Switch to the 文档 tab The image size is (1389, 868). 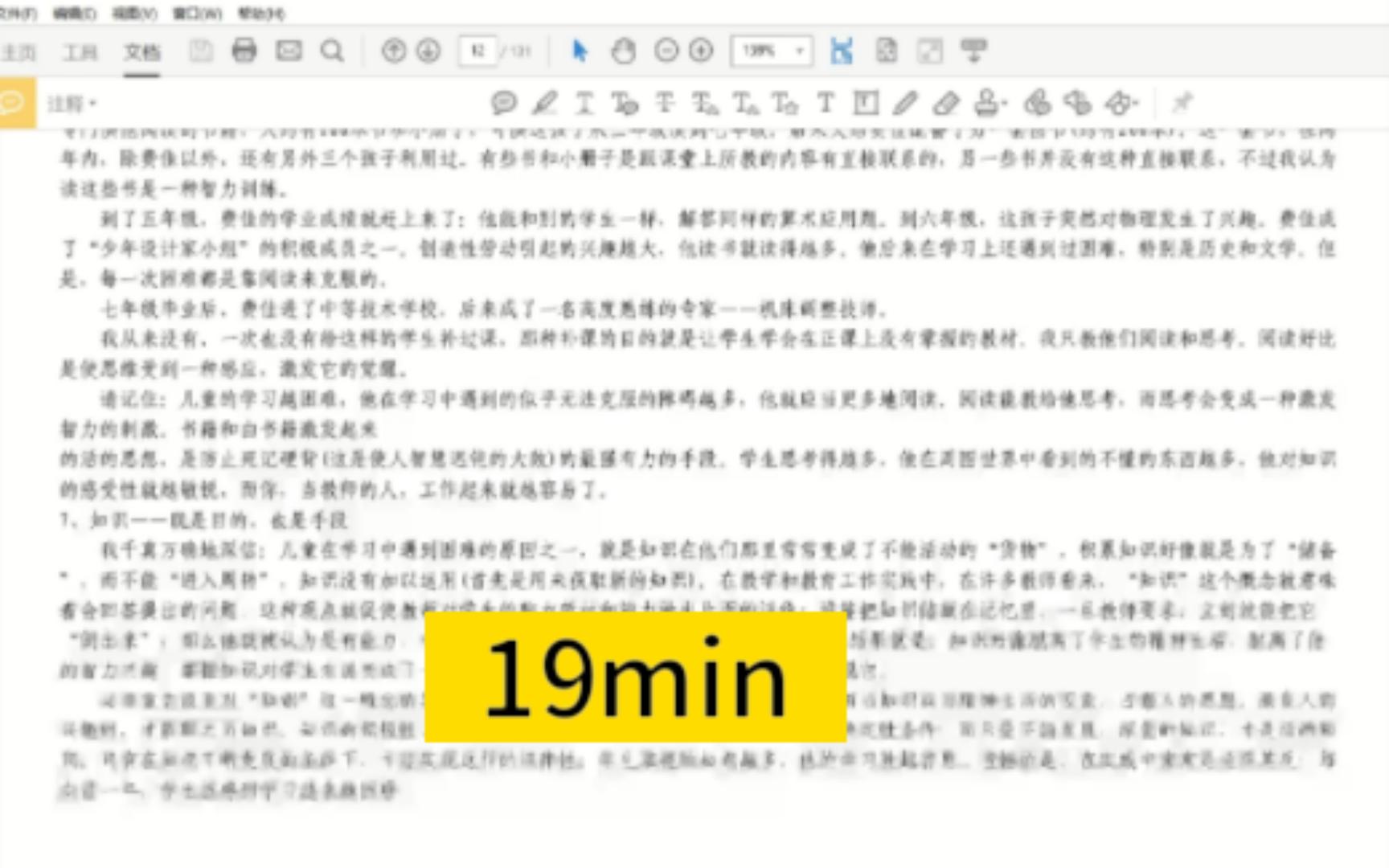[x=141, y=52]
